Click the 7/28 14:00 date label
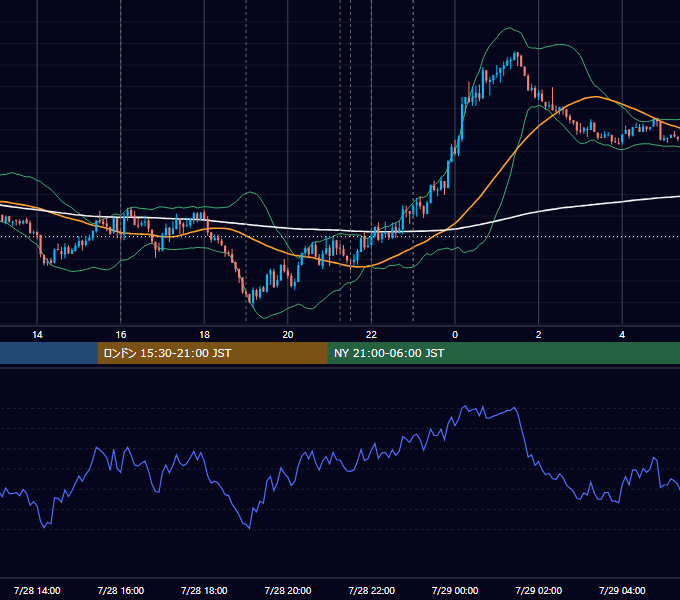This screenshot has width=680, height=600. 37,590
